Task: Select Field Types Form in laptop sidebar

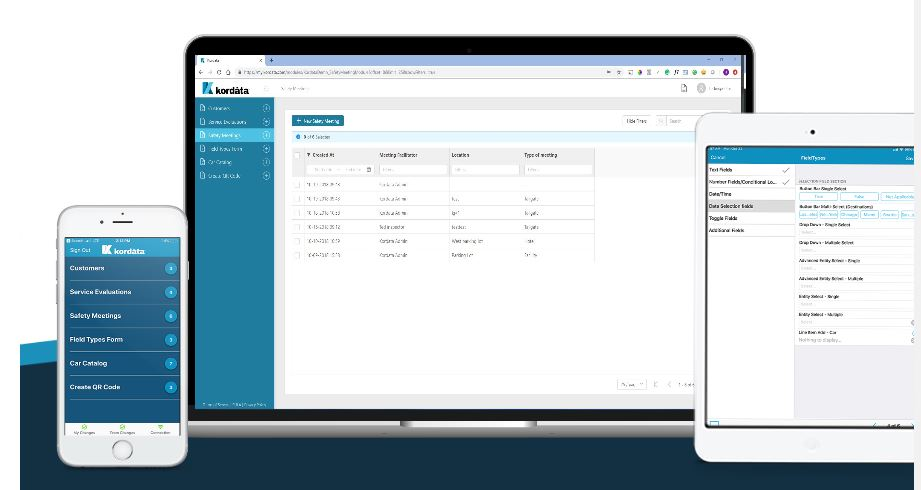Action: [225, 149]
